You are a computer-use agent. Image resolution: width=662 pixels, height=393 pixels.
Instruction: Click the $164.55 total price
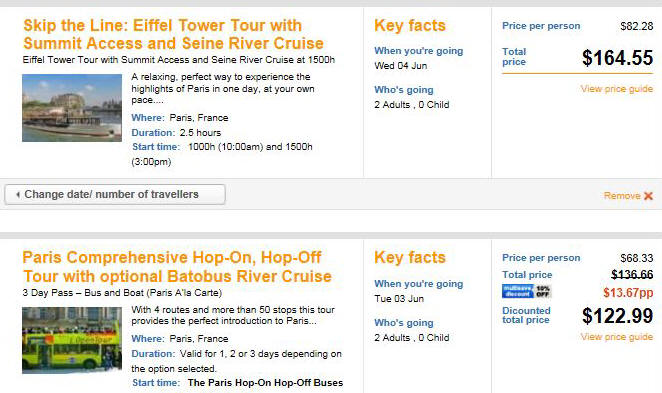(617, 58)
